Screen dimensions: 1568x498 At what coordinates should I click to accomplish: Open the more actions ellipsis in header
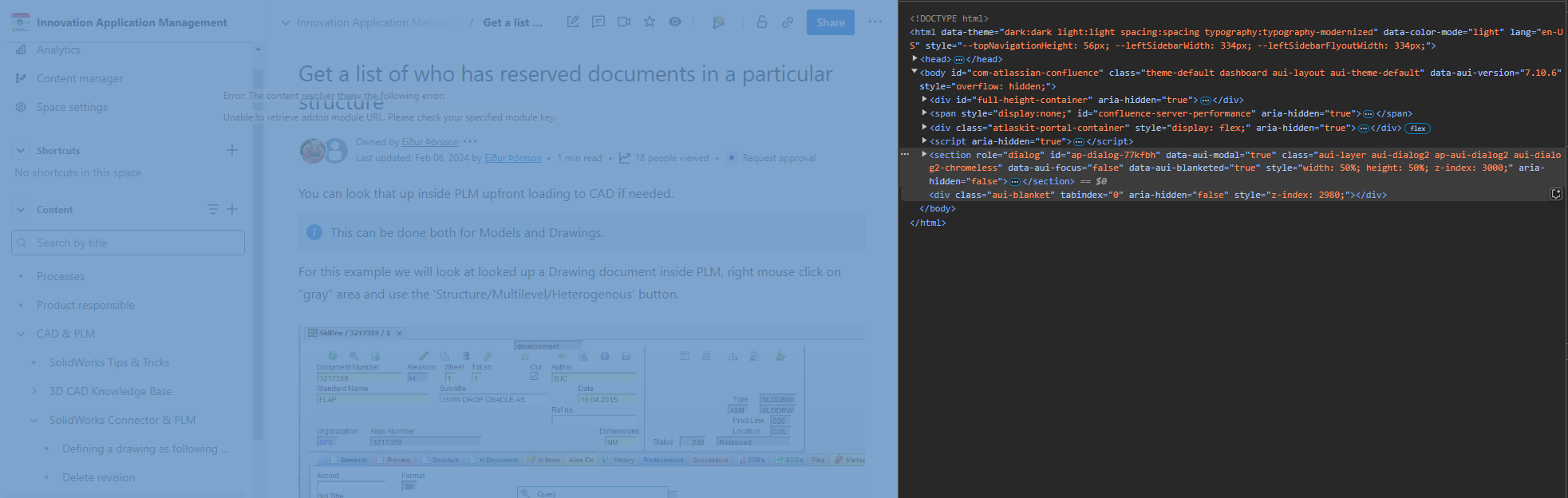[x=875, y=22]
